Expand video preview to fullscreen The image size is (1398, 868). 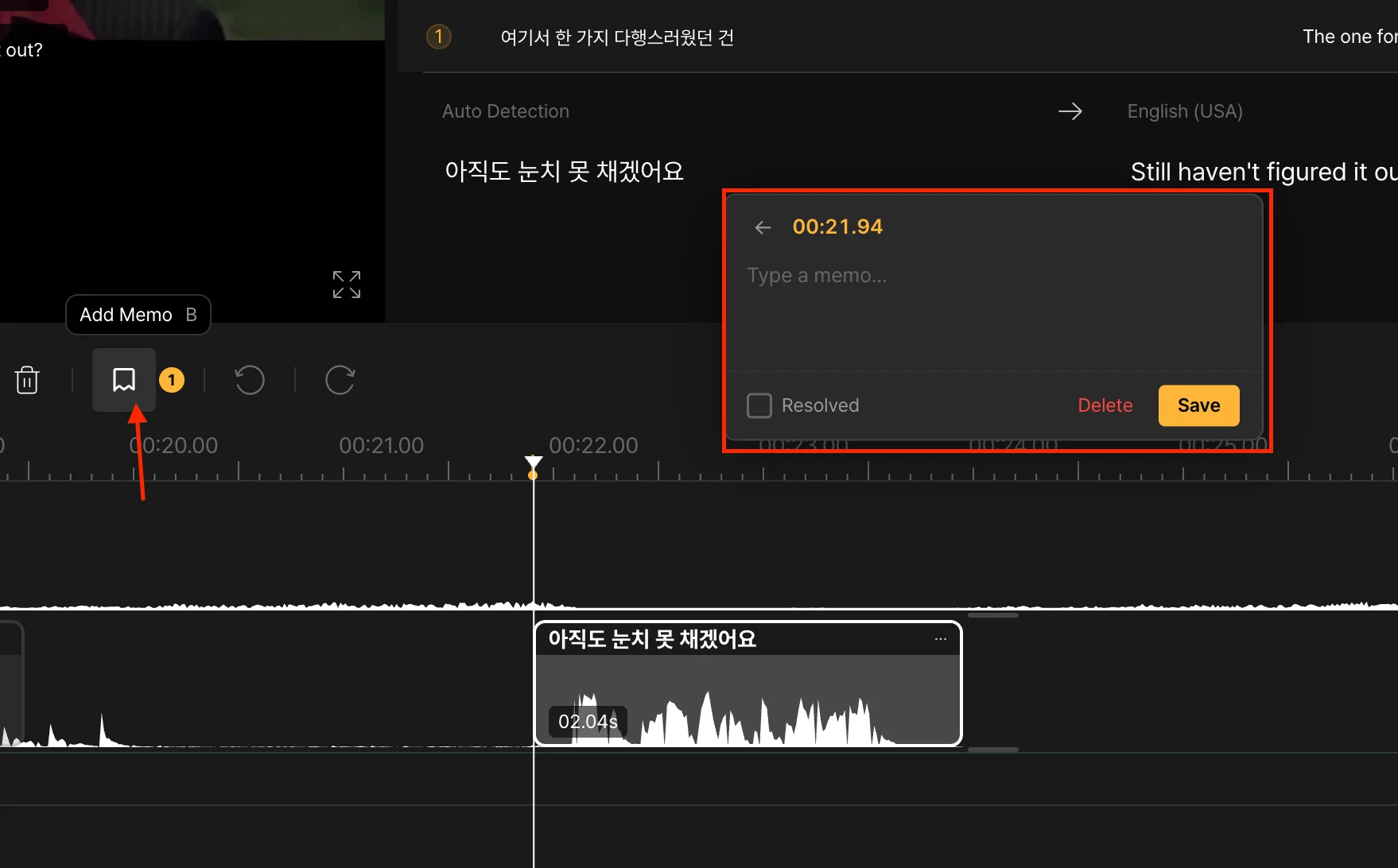[x=347, y=285]
